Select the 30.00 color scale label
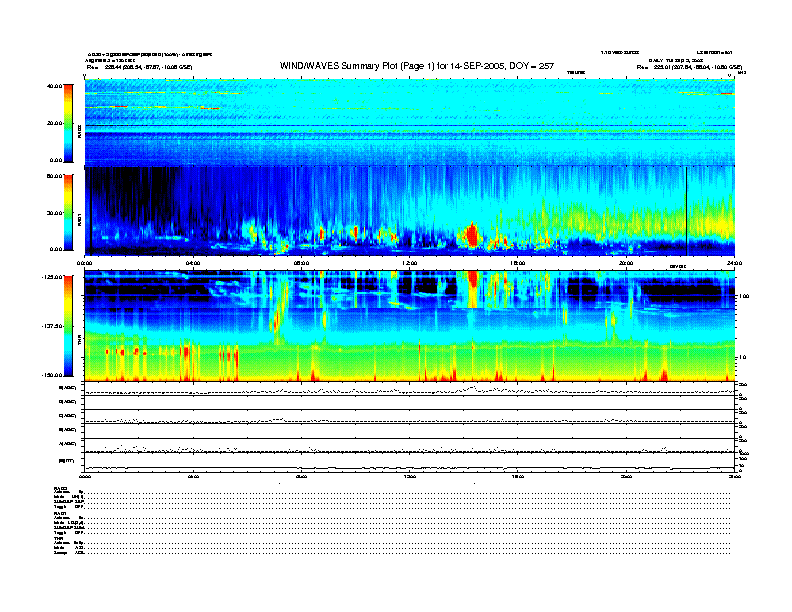The height and width of the screenshot is (612, 792). click(54, 213)
